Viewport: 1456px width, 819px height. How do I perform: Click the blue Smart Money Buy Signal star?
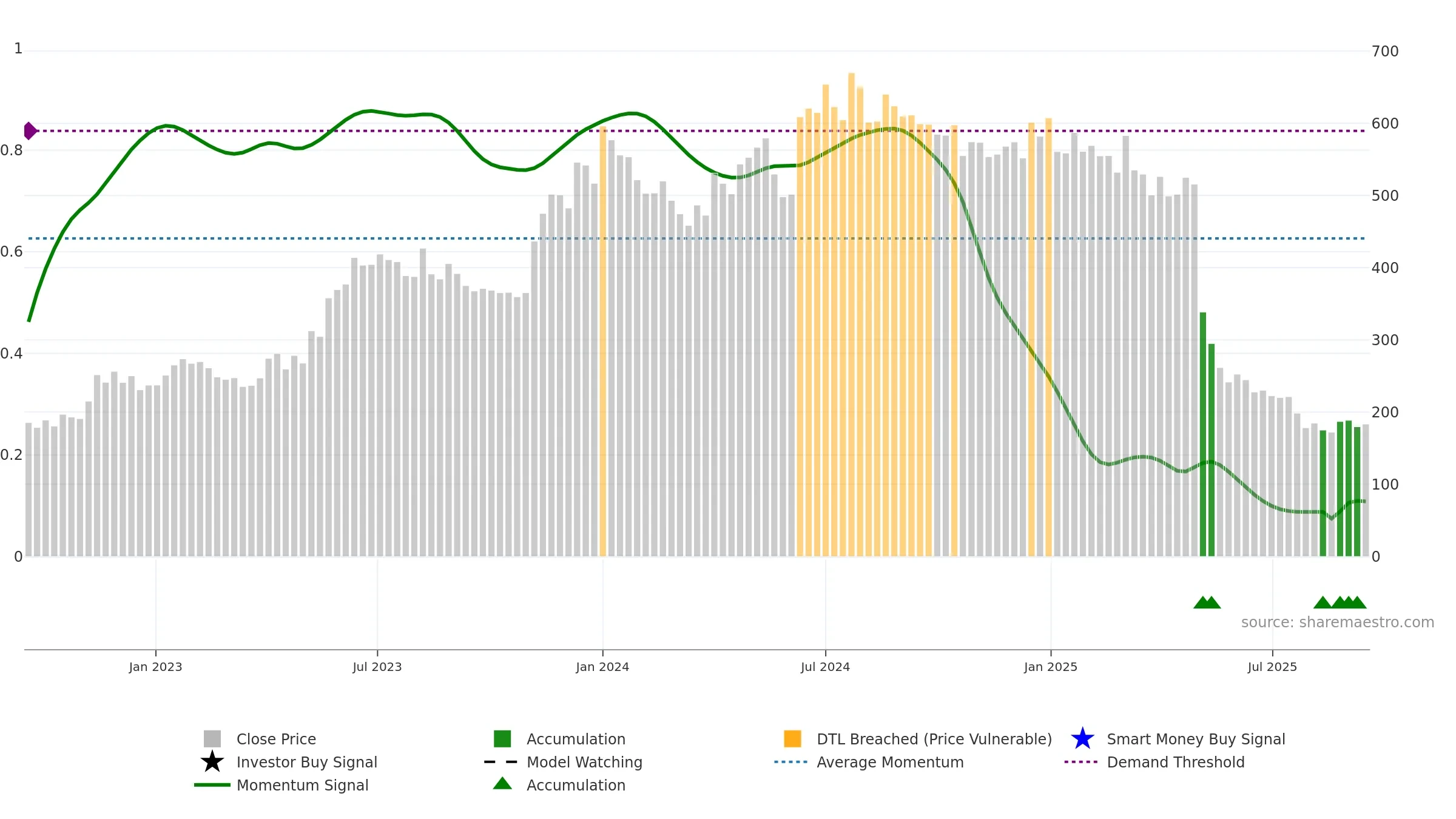coord(1083,739)
